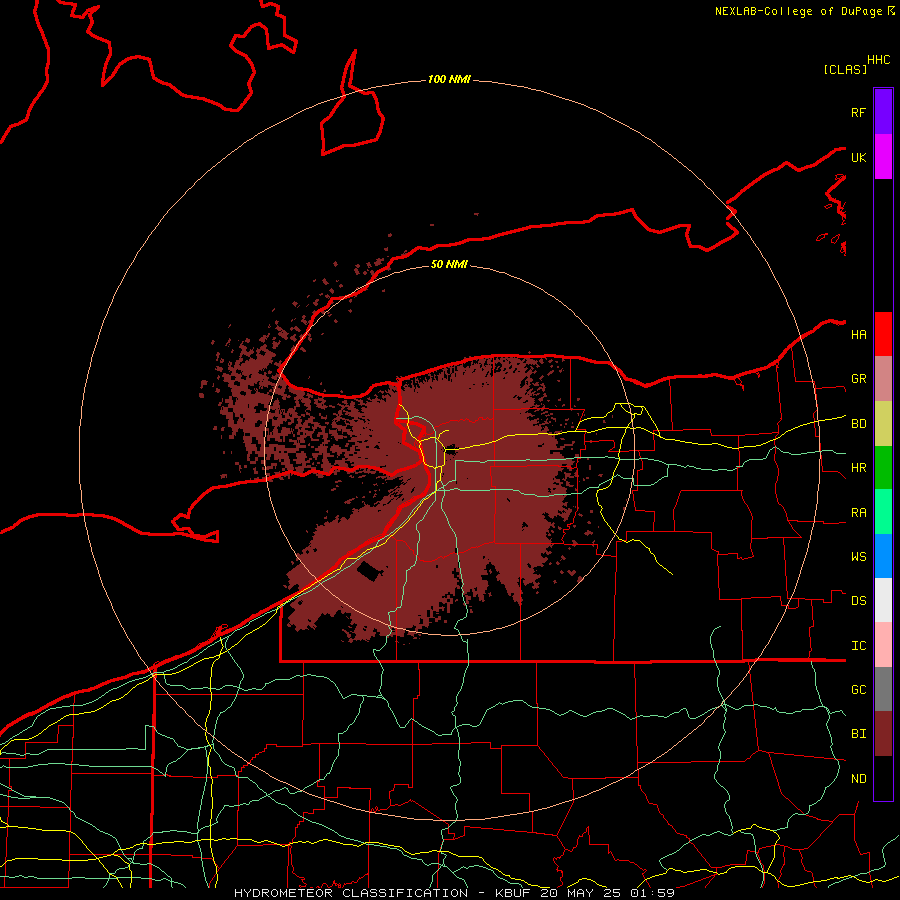
Task: Click the KBUF station identifier
Action: (513, 893)
